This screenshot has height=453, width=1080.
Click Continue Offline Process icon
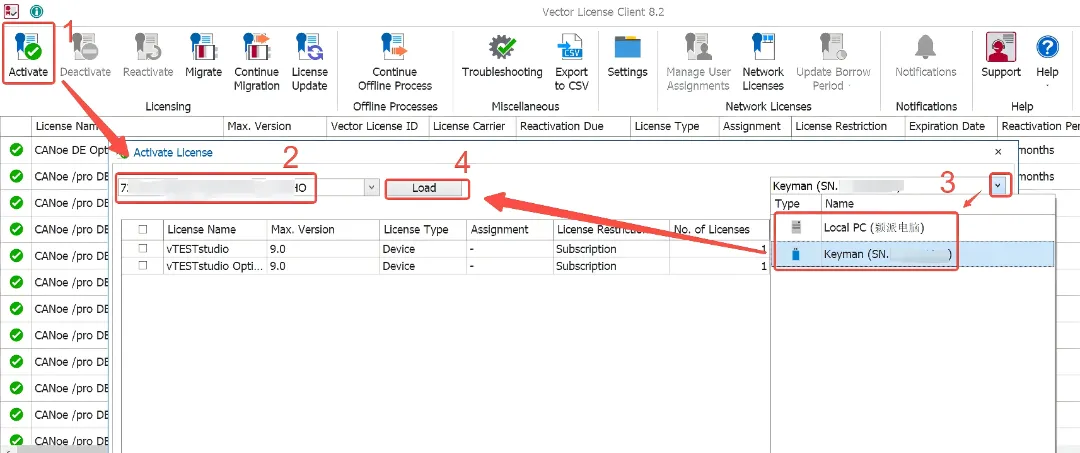[395, 47]
